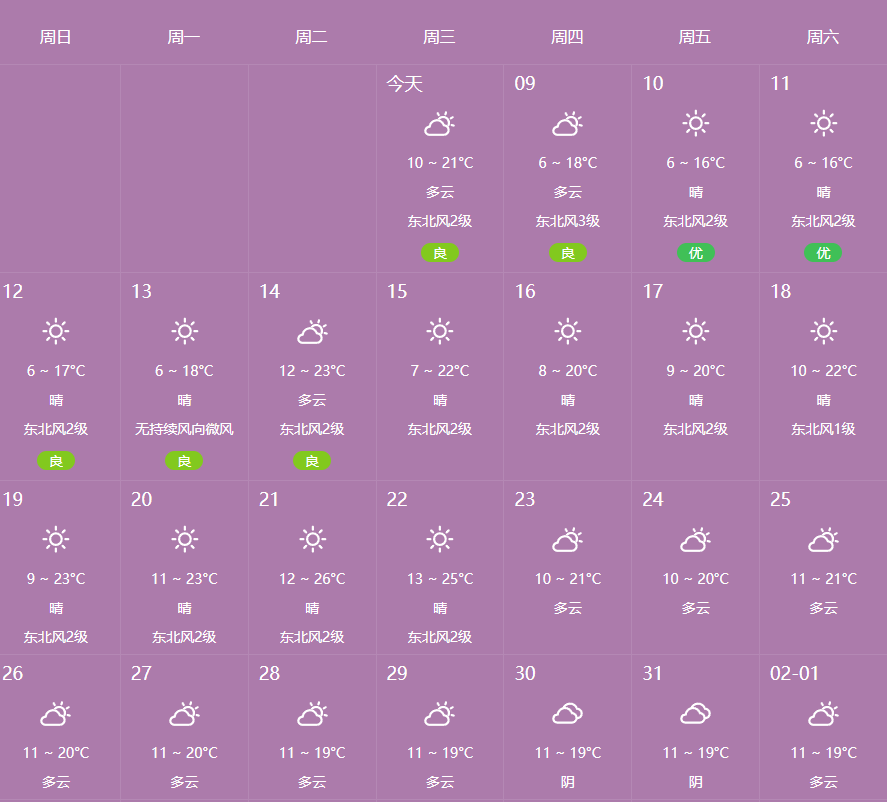Click the date number 17
Viewport: 887px width, 802px height.
(653, 291)
